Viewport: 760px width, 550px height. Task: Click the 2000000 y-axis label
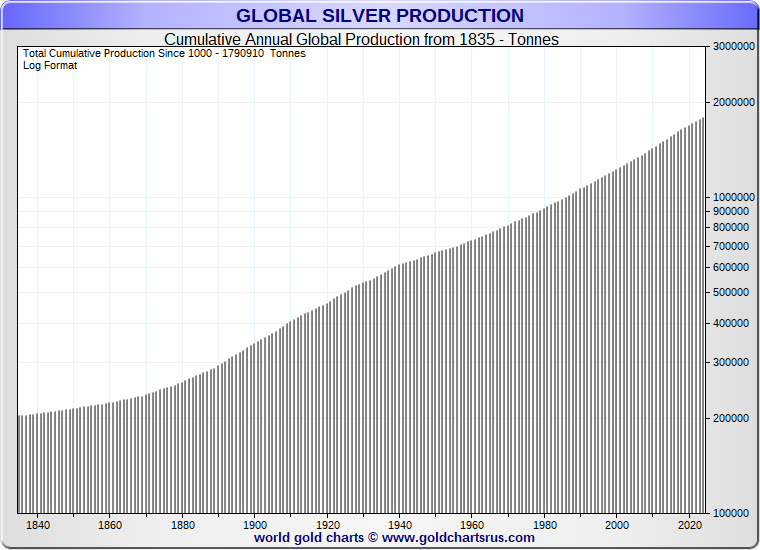(735, 102)
